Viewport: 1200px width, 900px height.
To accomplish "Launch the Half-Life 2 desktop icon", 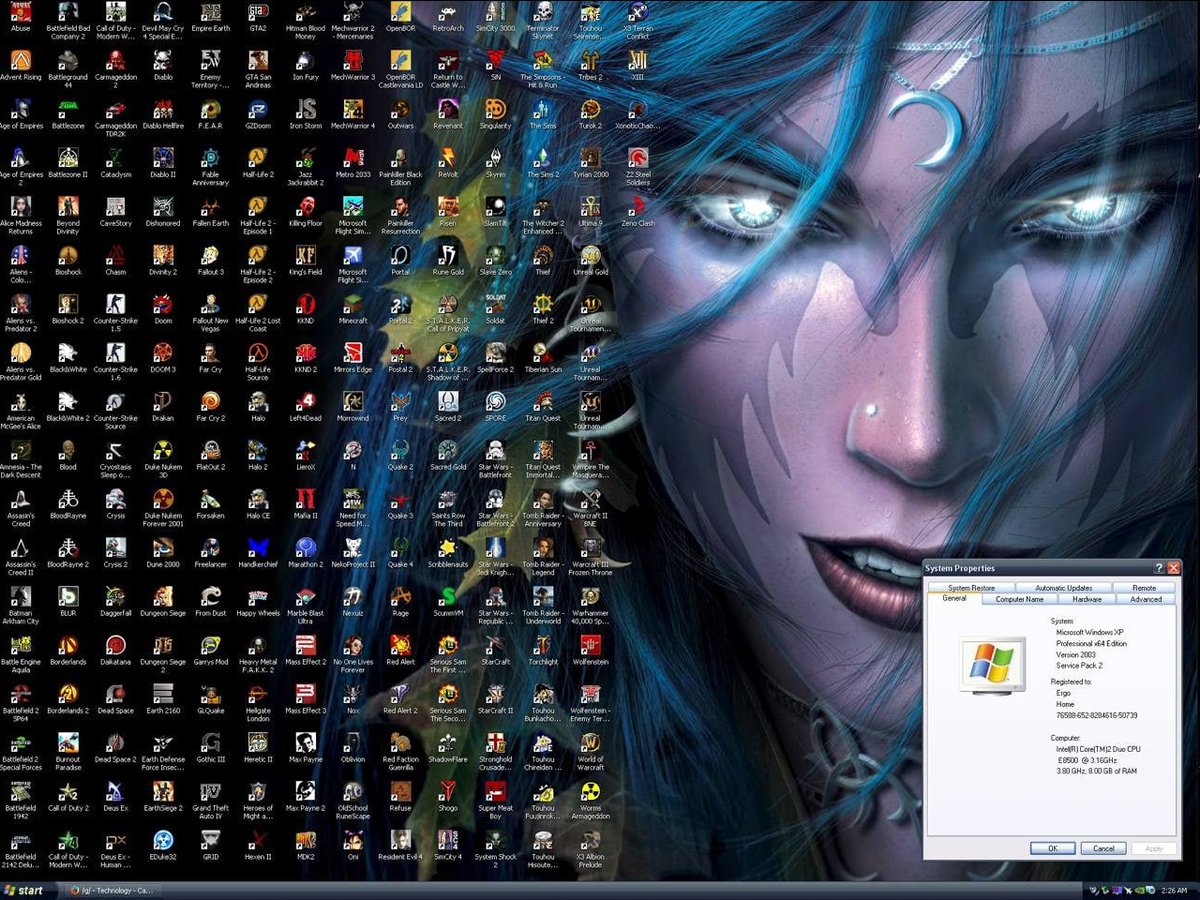I will coord(258,163).
